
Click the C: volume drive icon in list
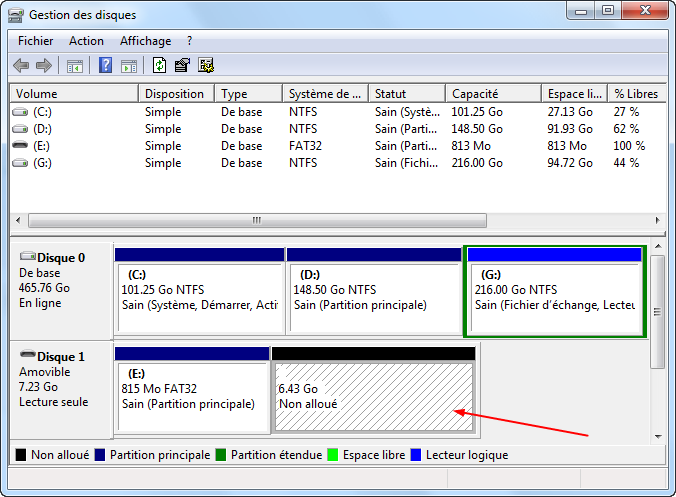coord(20,112)
